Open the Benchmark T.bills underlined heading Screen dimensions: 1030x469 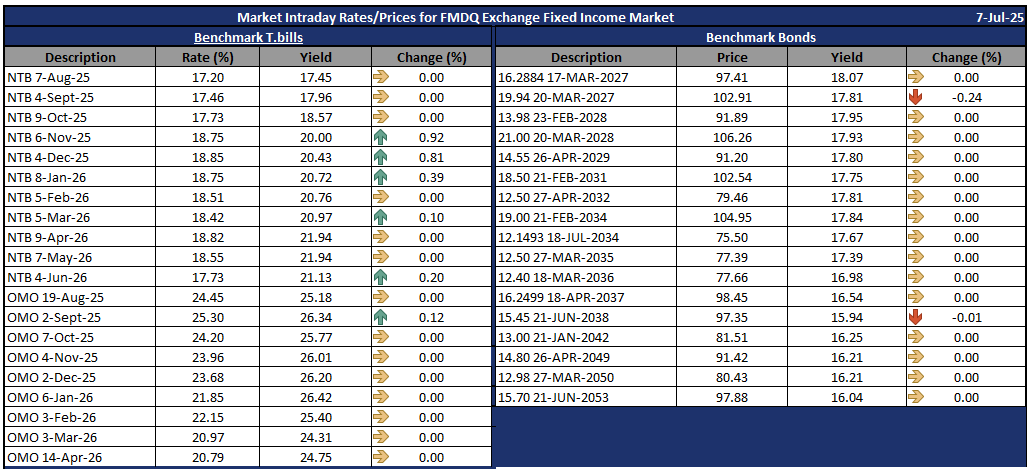248,37
